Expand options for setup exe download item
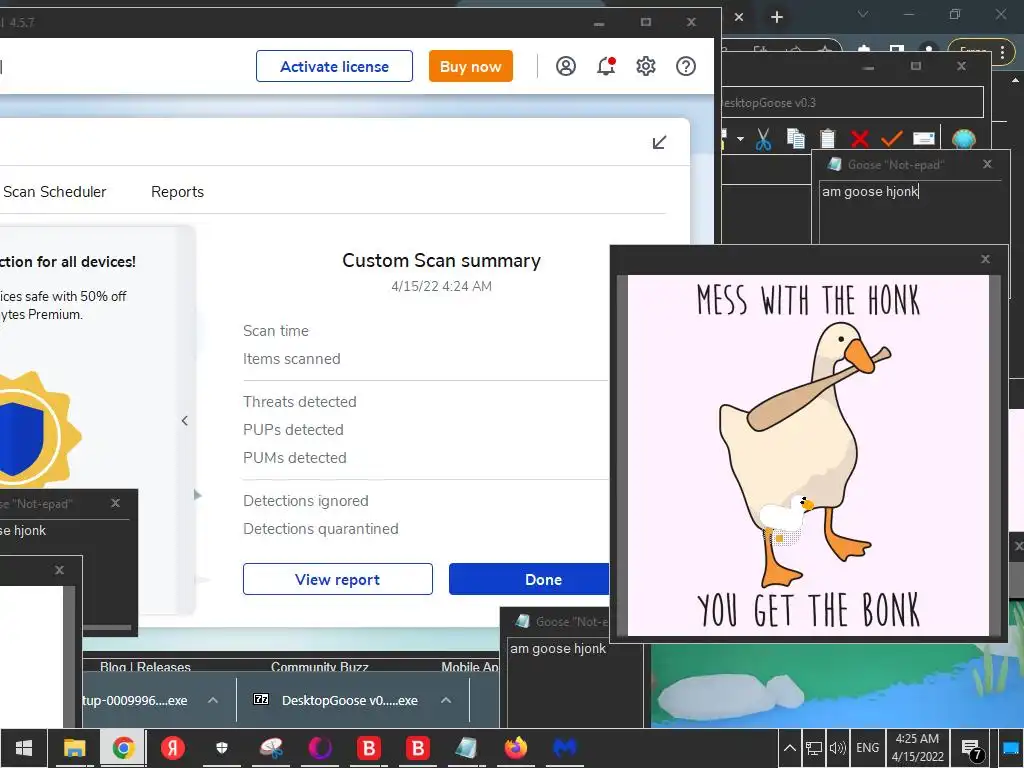Viewport: 1024px width, 768px height. [x=213, y=700]
